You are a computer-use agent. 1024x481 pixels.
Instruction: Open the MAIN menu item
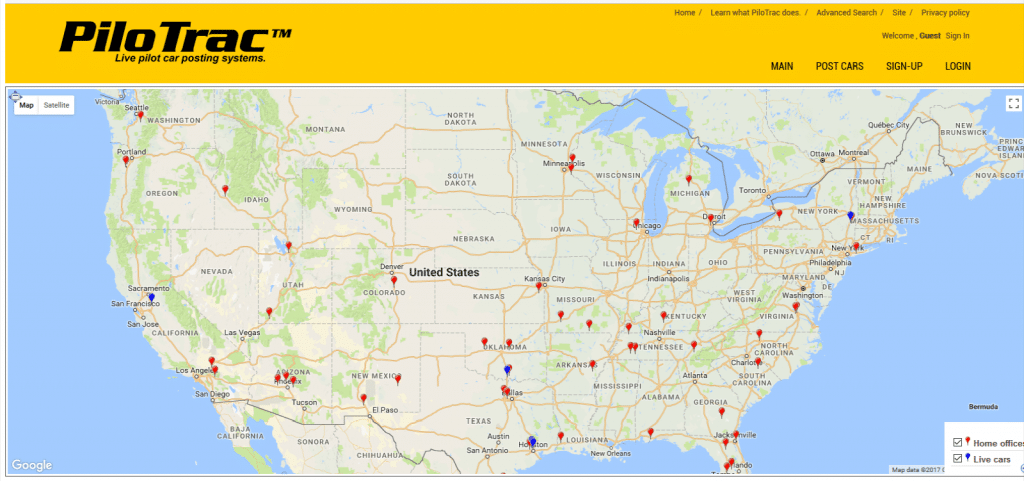[x=782, y=66]
